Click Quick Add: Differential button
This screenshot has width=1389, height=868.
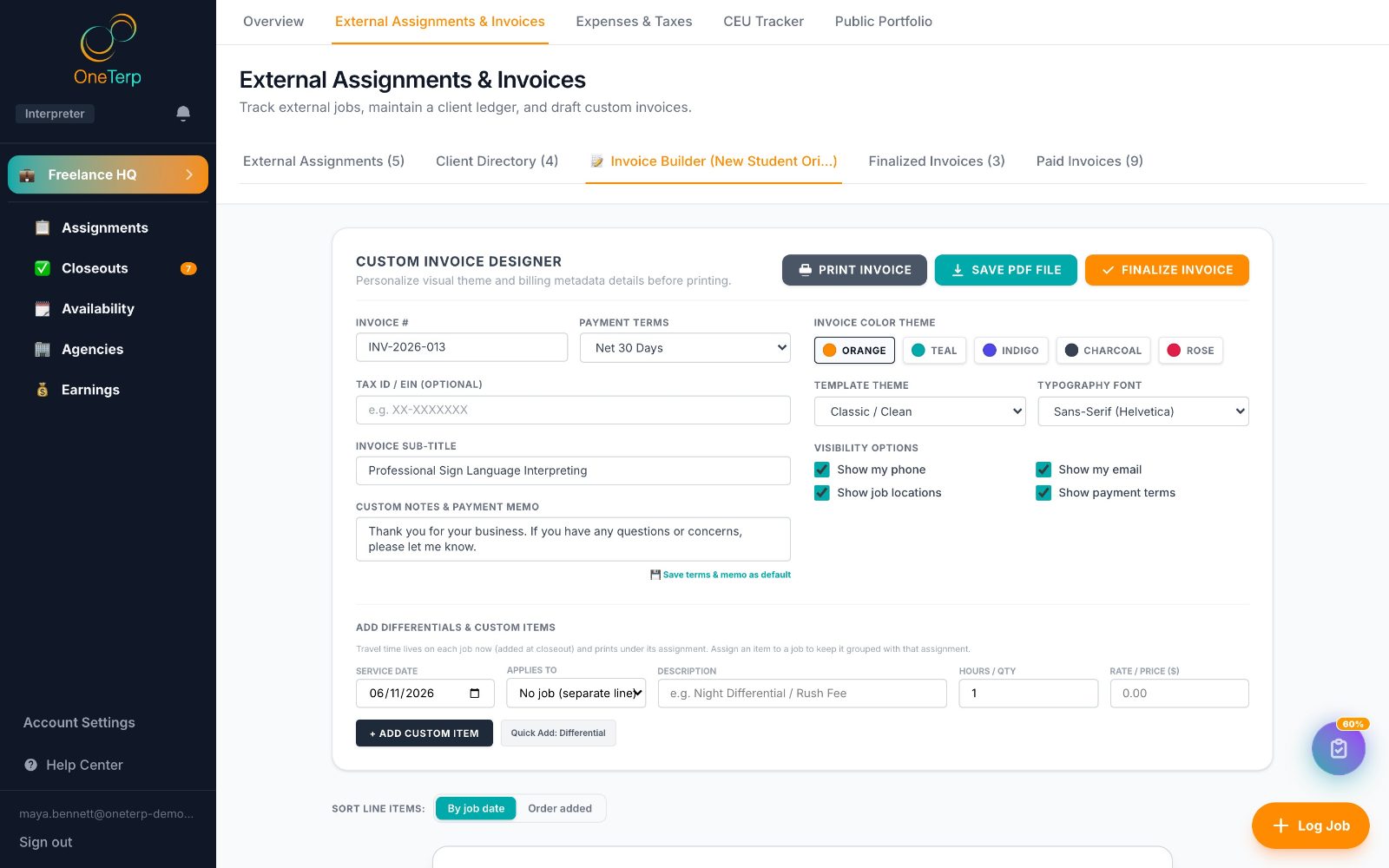coord(558,733)
